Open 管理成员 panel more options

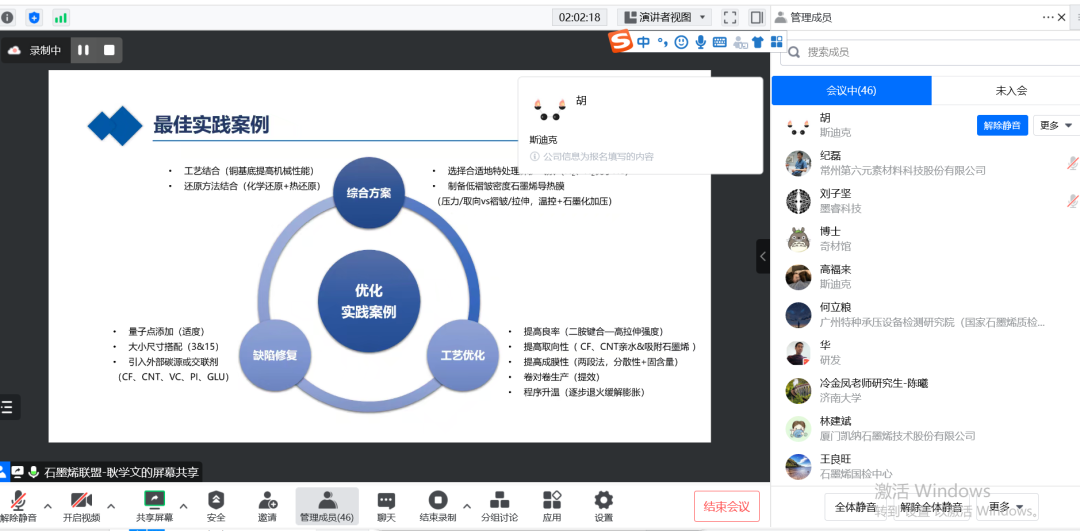click(x=1048, y=17)
